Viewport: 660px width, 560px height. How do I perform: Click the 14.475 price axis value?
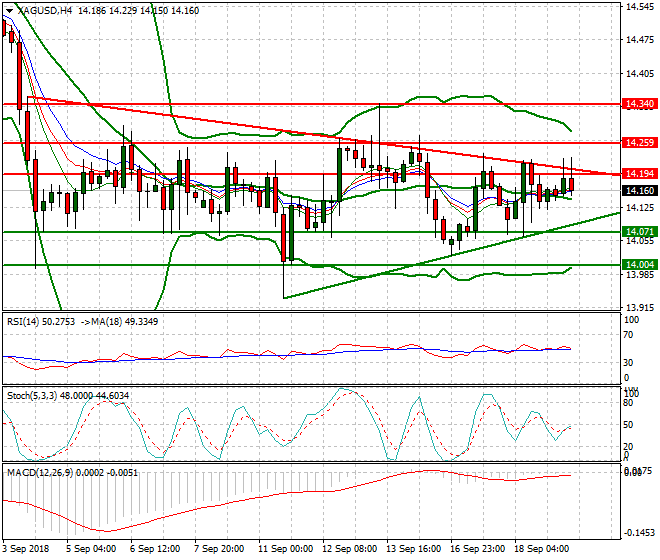pyautogui.click(x=640, y=40)
